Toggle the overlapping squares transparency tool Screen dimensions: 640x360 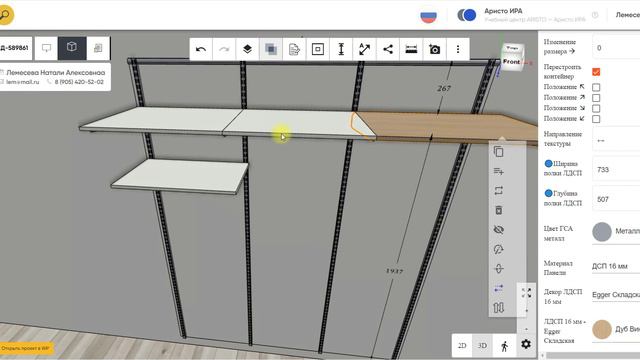(x=271, y=49)
